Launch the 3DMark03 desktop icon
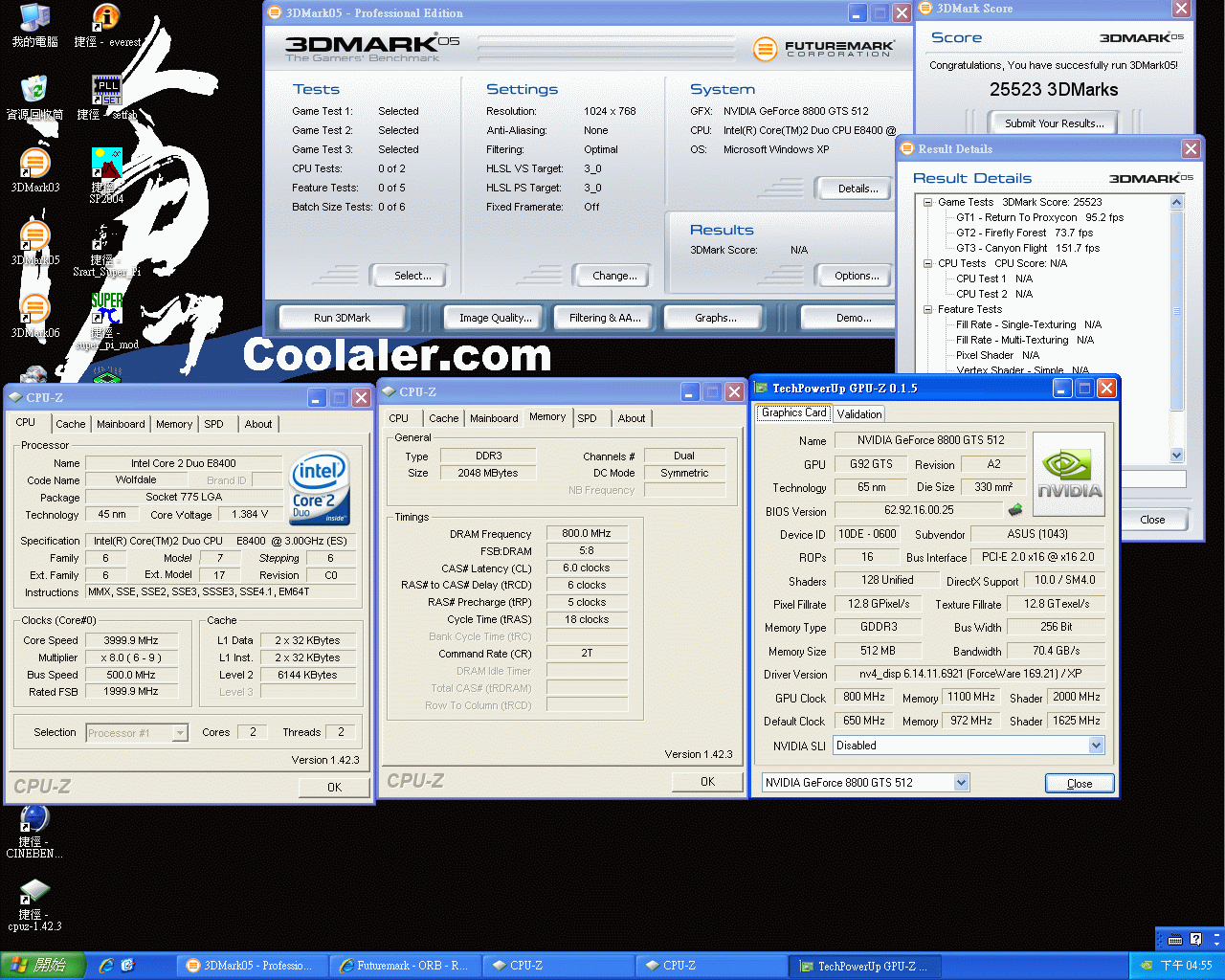The image size is (1225, 980). point(34,170)
